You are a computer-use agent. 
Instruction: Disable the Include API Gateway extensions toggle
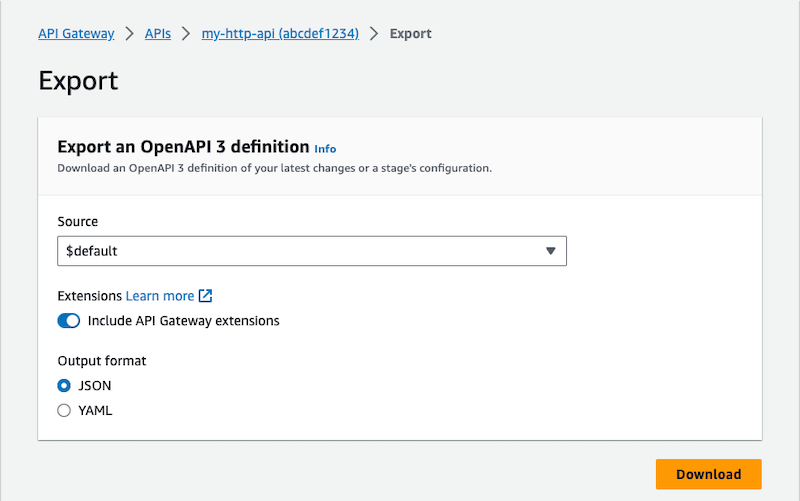click(69, 321)
